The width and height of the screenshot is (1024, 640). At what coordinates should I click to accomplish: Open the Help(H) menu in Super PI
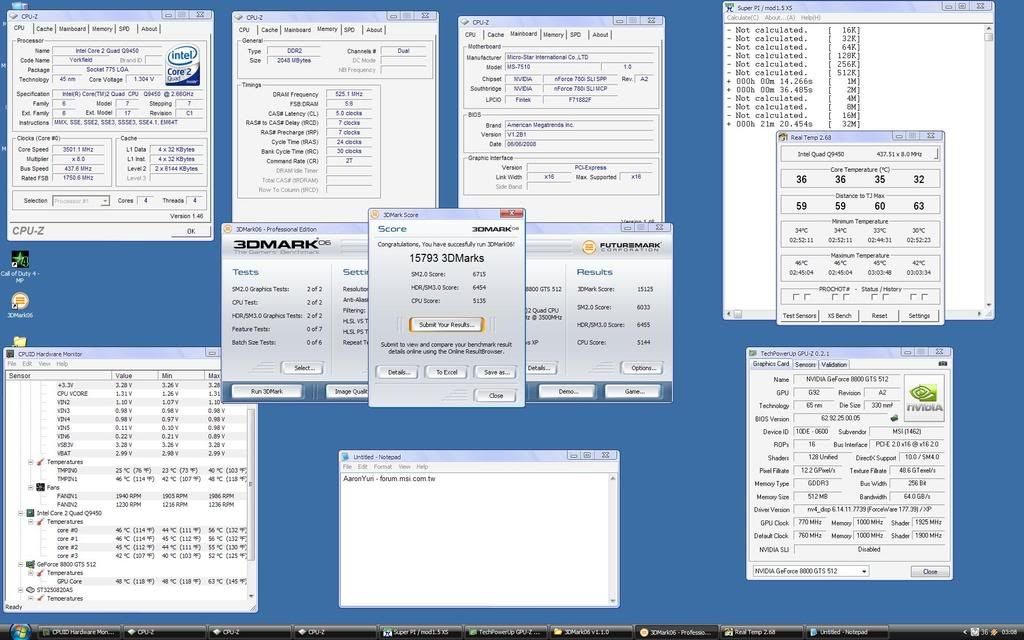pos(810,18)
